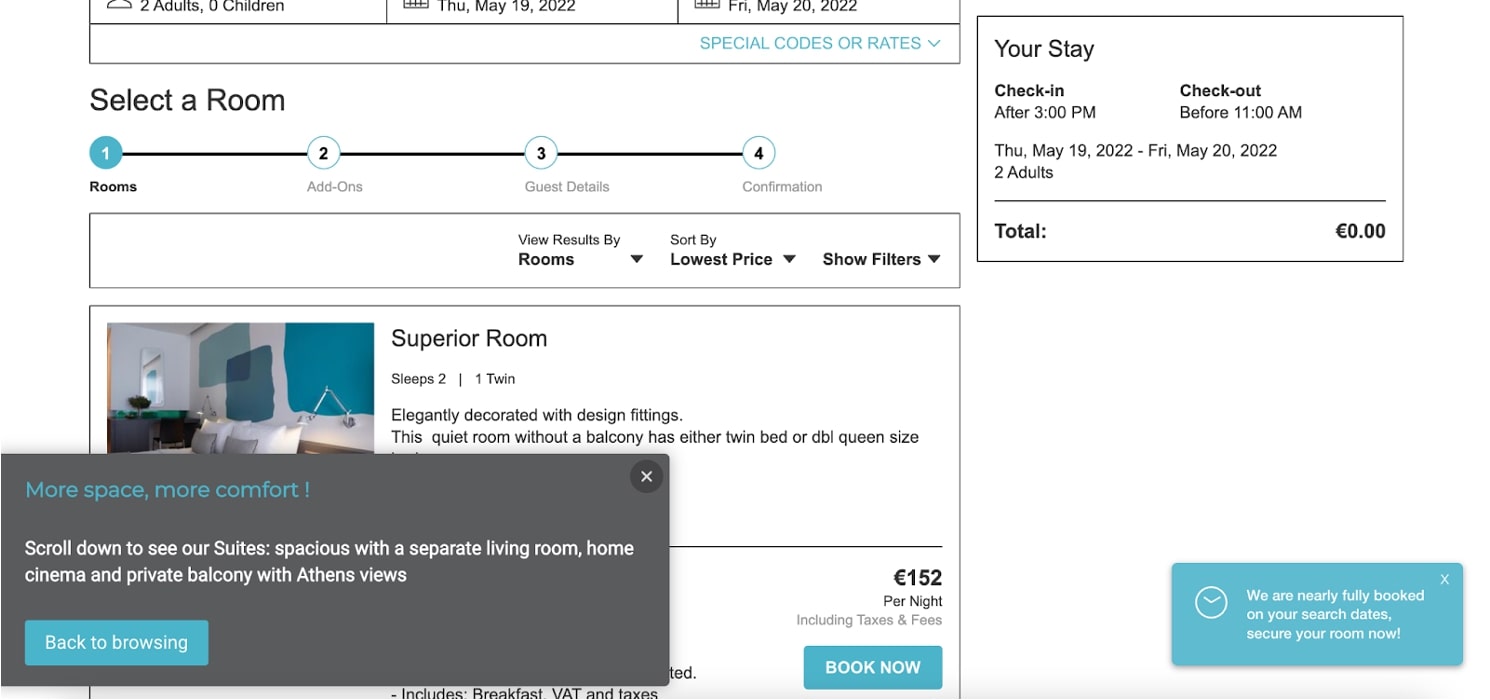The width and height of the screenshot is (1490, 700).
Task: Open the Sort By Lowest Price dropdown
Action: coord(732,259)
